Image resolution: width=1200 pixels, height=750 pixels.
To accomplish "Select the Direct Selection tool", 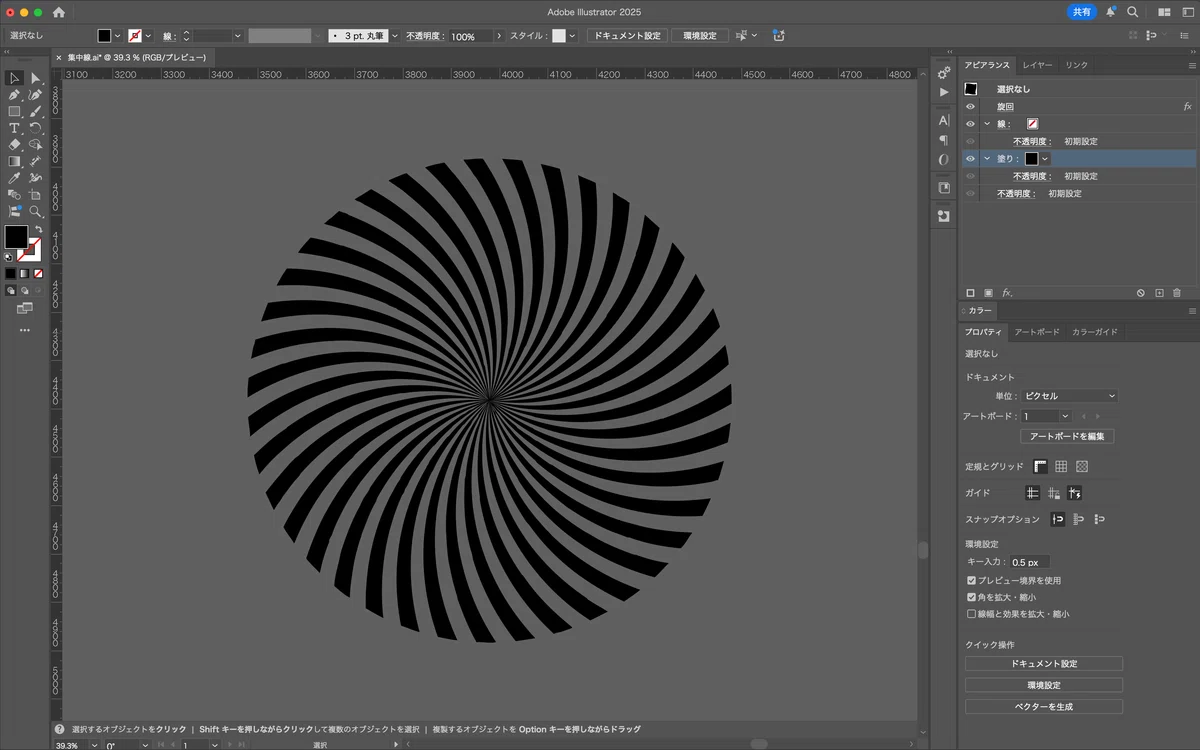I will click(36, 78).
